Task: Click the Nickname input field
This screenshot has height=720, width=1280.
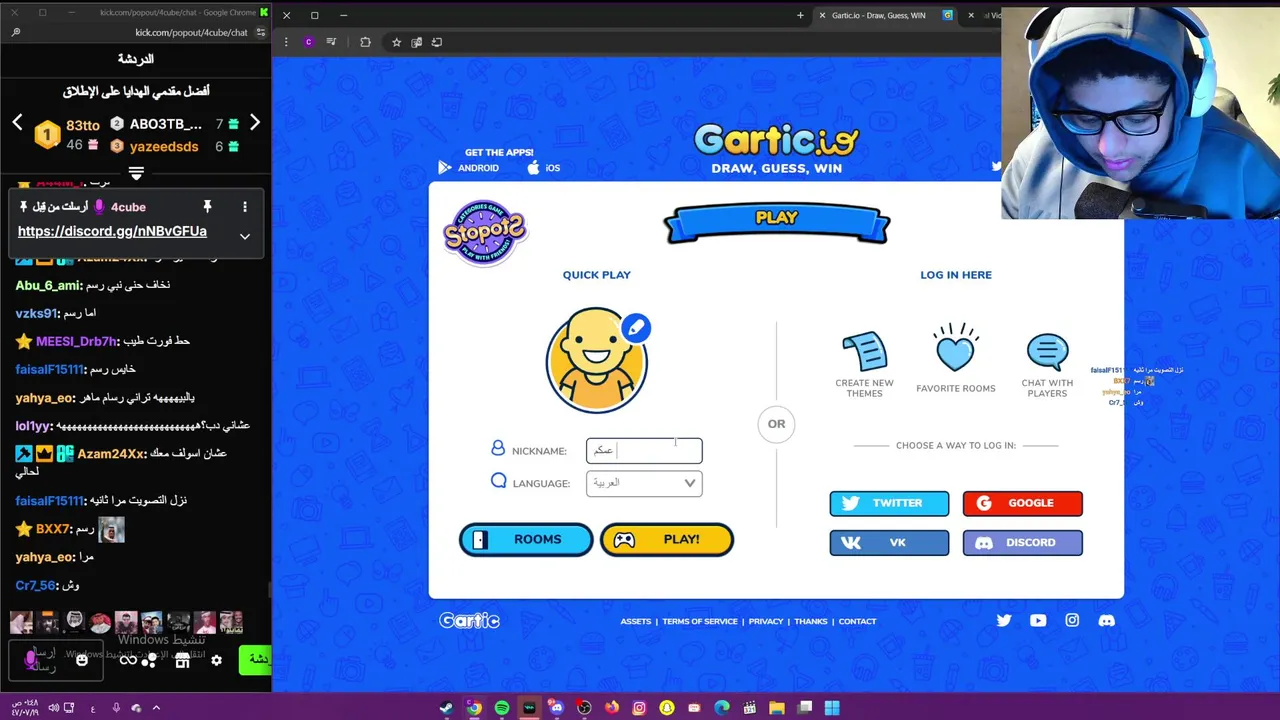Action: [644, 451]
